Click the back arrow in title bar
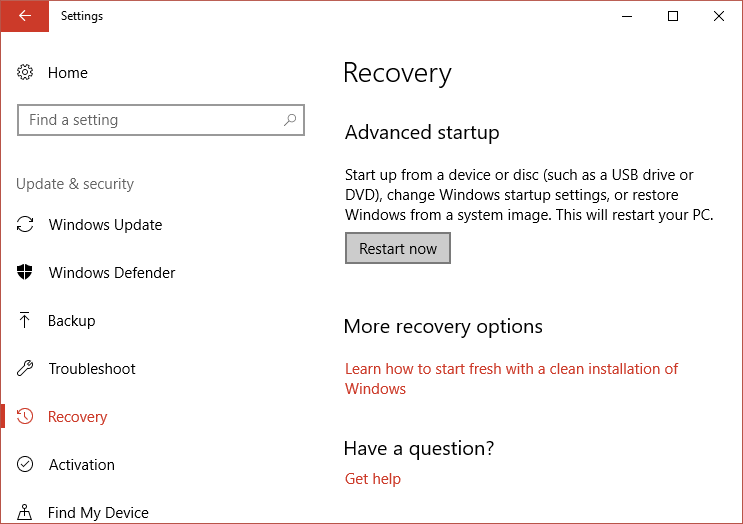 coord(24,16)
